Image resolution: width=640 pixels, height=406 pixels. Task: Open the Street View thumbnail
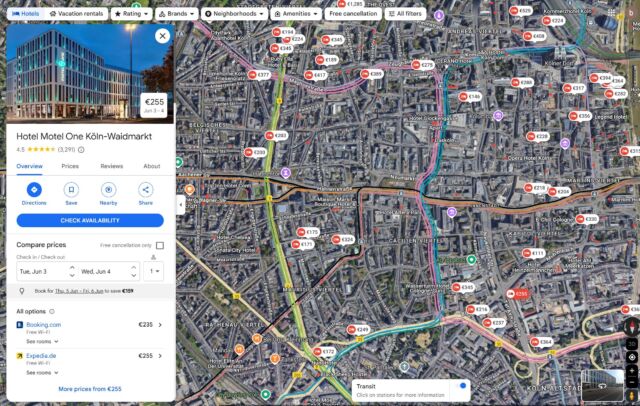(602, 385)
